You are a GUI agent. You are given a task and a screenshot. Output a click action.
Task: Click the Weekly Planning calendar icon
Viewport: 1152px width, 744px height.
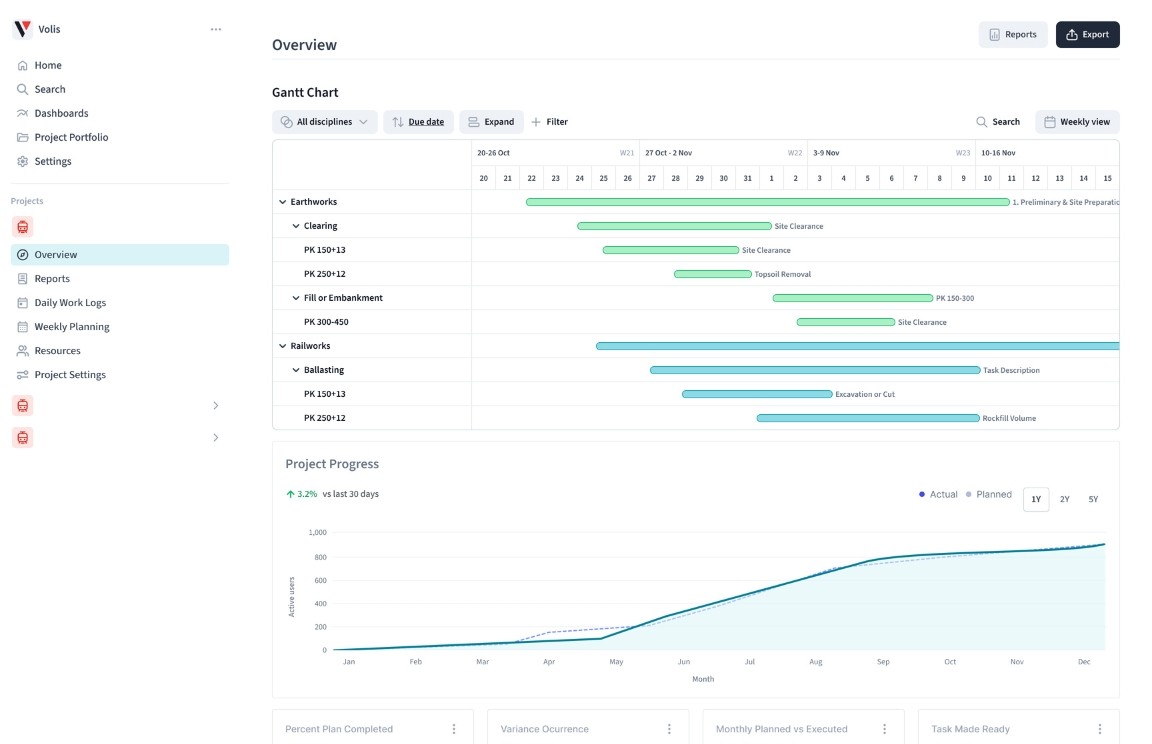[x=23, y=327]
